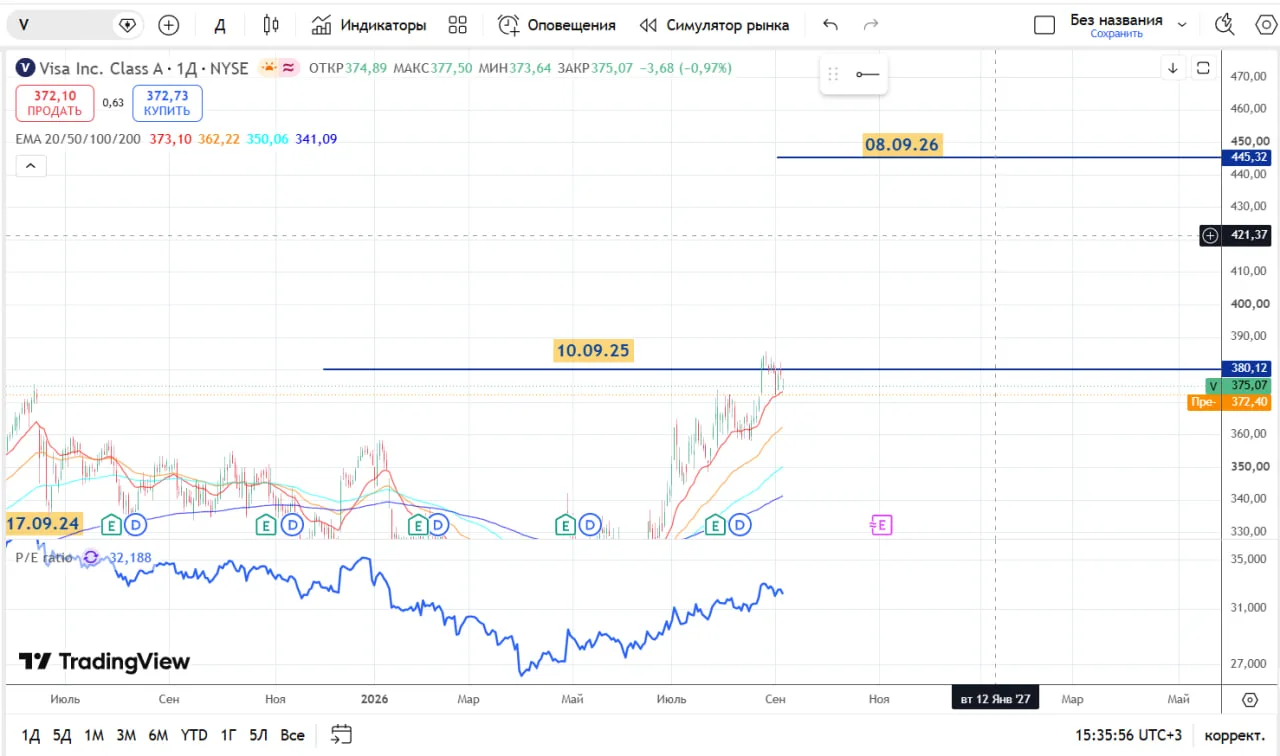Switch range to 5Л
Screen dimensions: 1280x756
point(259,735)
